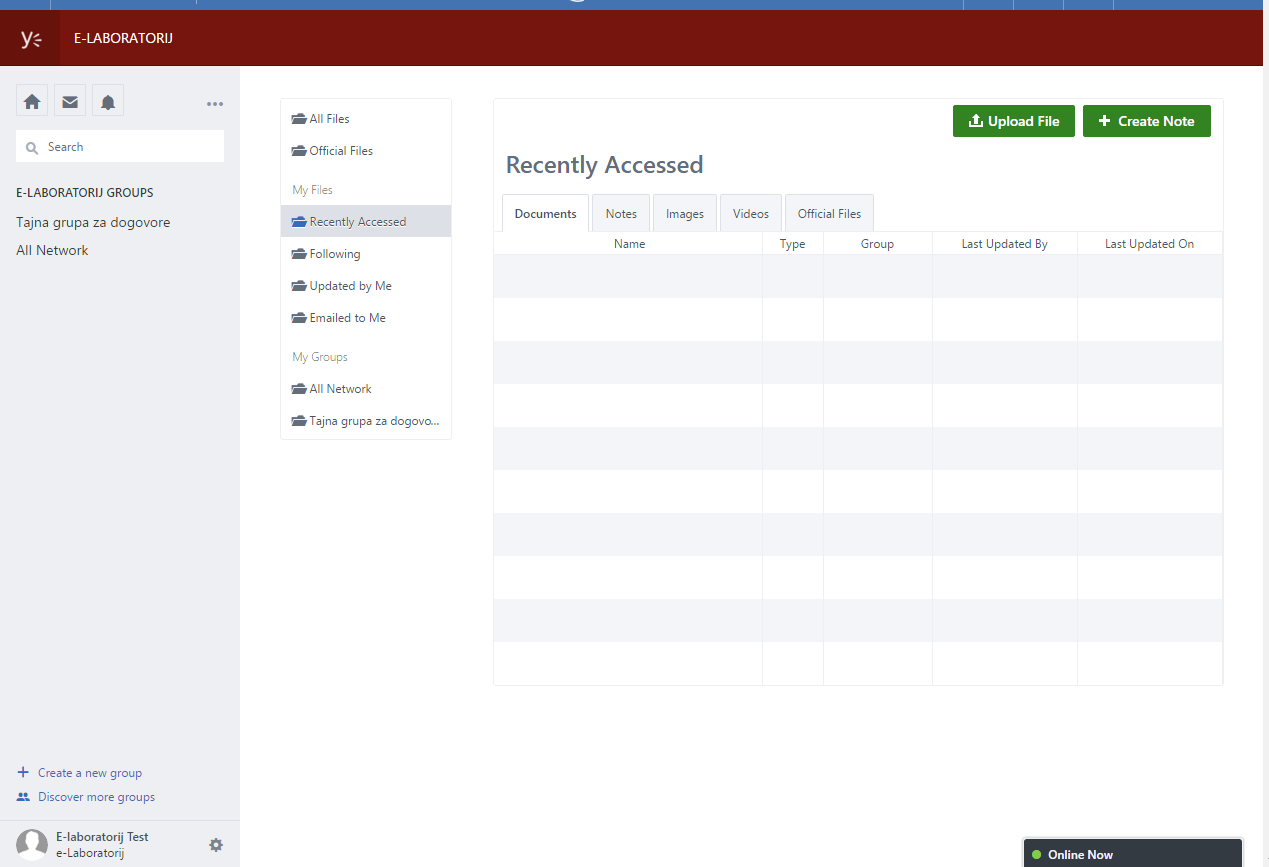
Task: Open the Inbox envelope icon
Action: coord(70,101)
